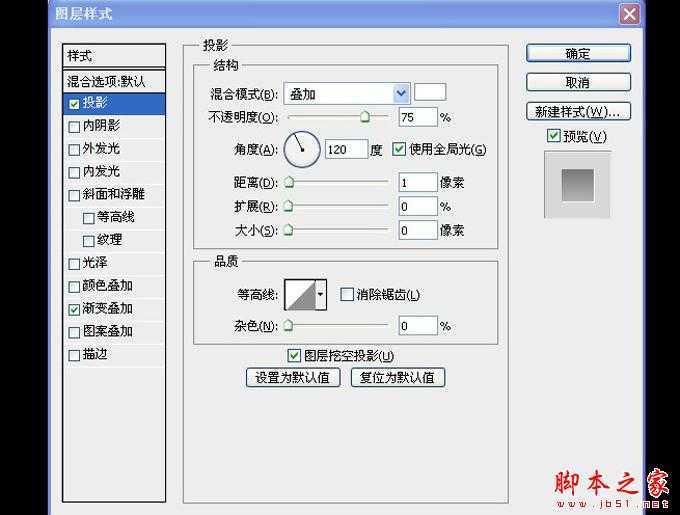Click the 不透明度 slider handle
The width and height of the screenshot is (680, 515).
point(365,117)
